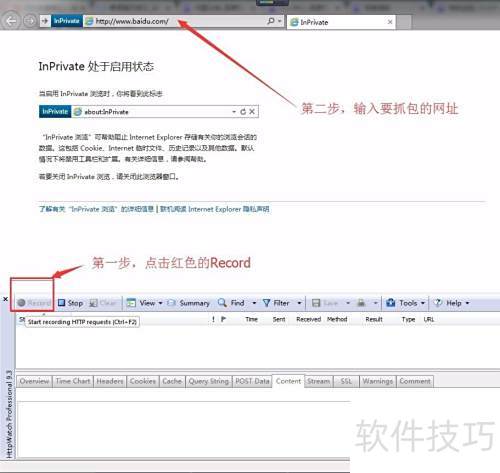Viewport: 500px width, 473px height.
Task: Click the Result column header
Action: (x=374, y=319)
